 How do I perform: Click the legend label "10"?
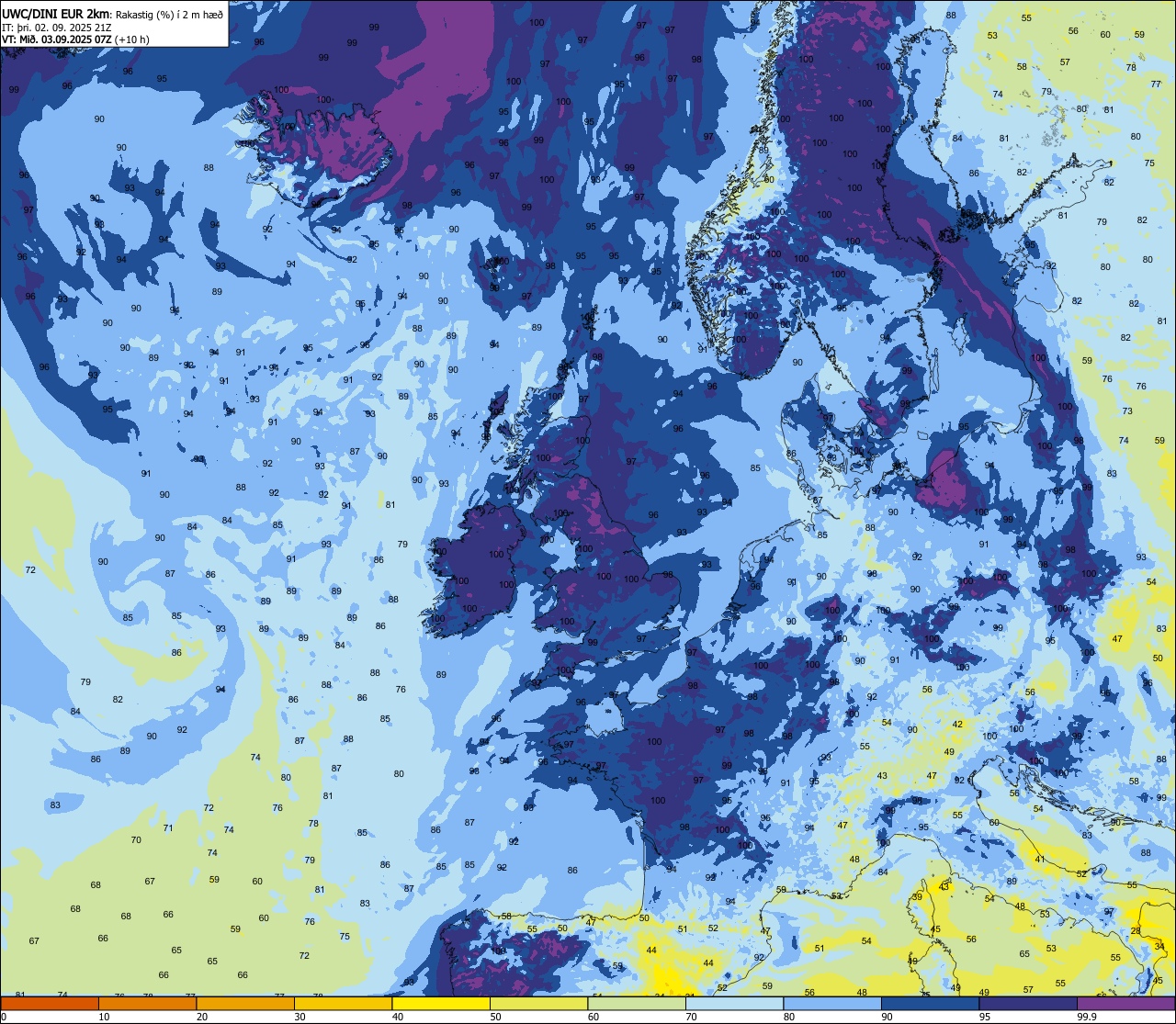tap(104, 1017)
